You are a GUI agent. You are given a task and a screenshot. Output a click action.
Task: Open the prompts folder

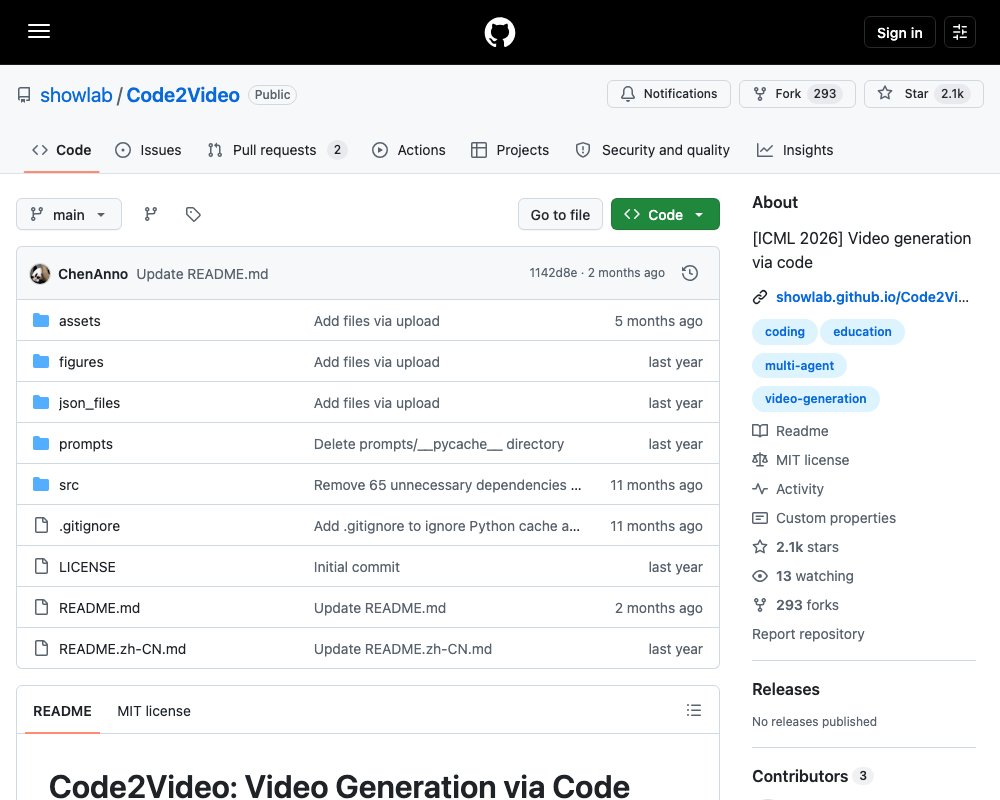point(85,444)
